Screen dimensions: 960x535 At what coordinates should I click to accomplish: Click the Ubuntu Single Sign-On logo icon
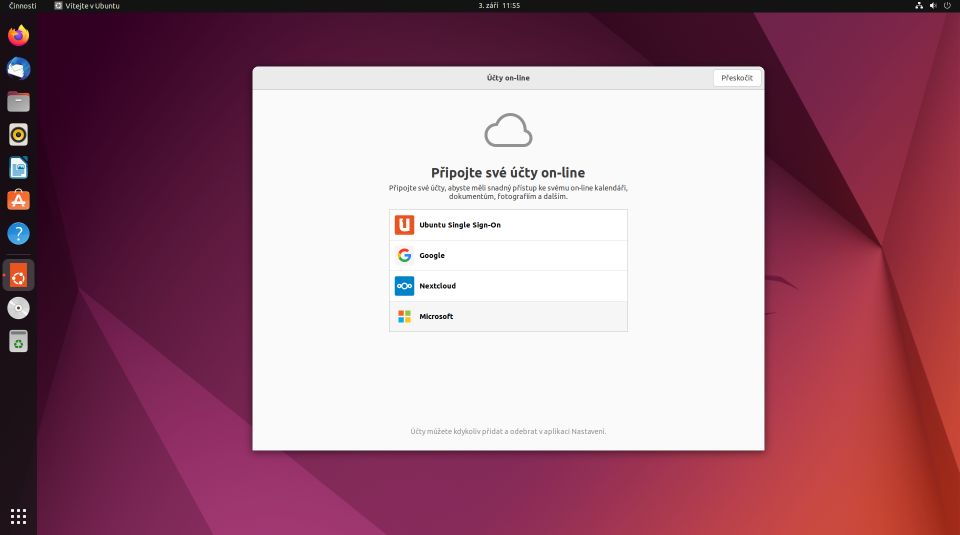tap(404, 225)
